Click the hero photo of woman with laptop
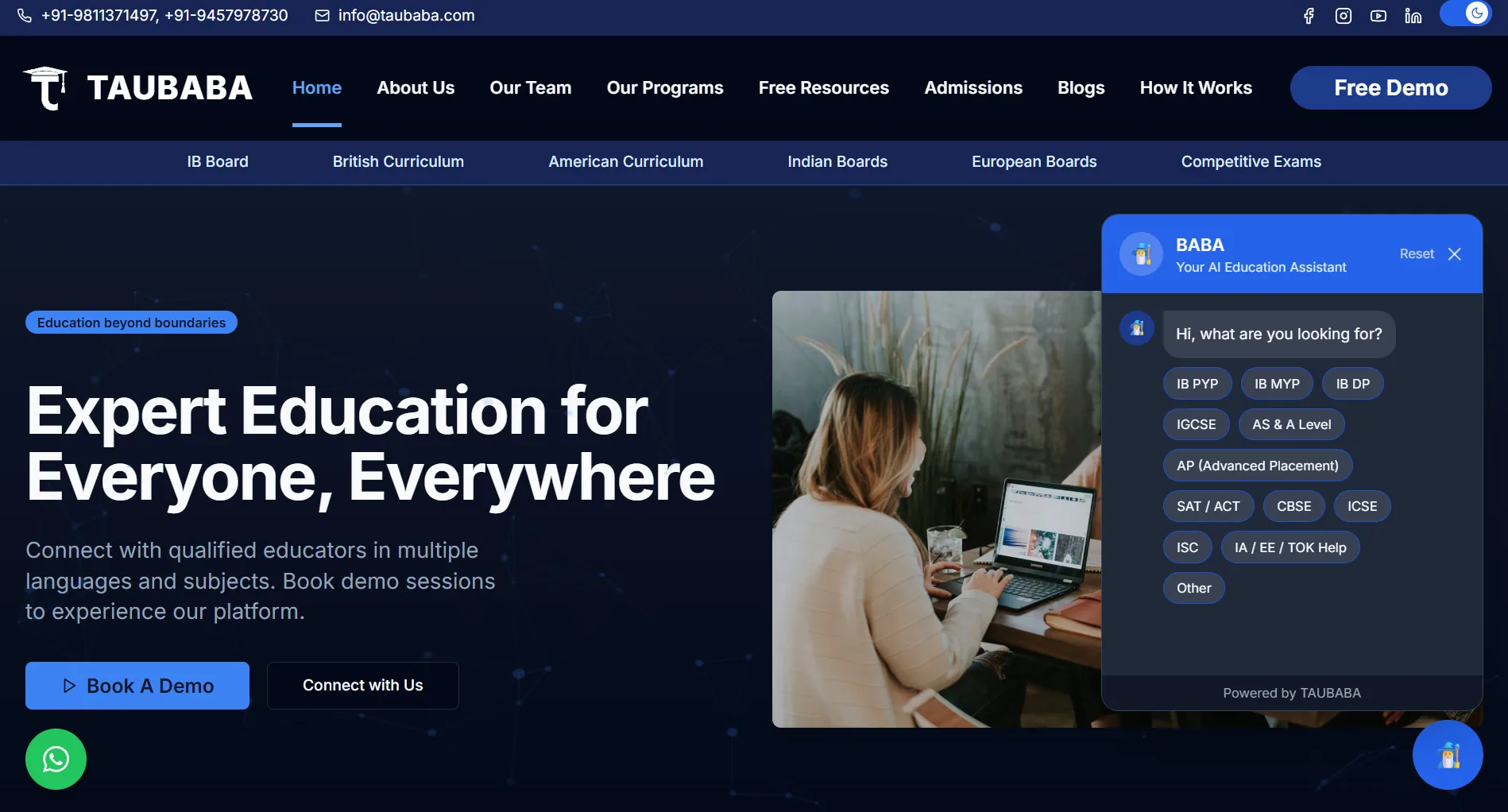1508x812 pixels. (x=936, y=508)
